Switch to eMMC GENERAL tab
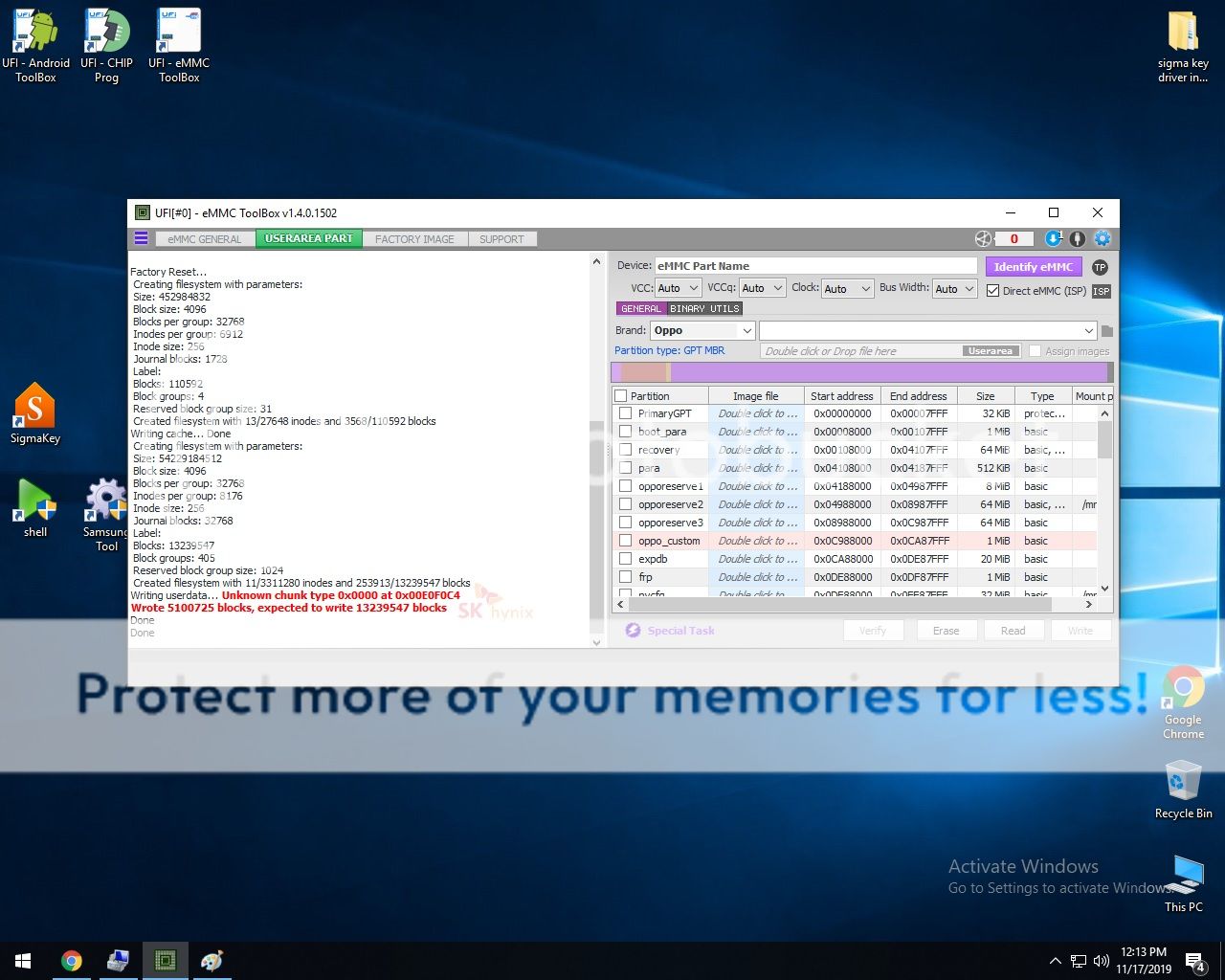1225x980 pixels. coord(204,239)
